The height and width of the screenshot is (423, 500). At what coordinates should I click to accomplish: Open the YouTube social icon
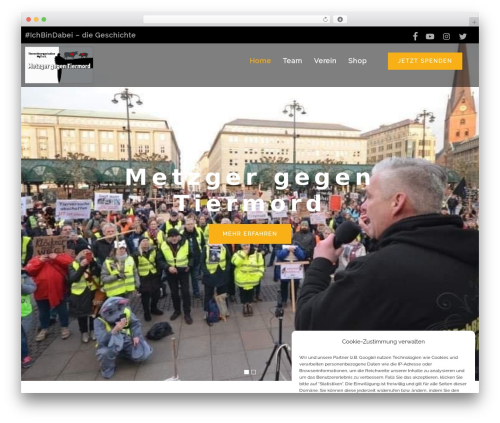click(x=430, y=36)
